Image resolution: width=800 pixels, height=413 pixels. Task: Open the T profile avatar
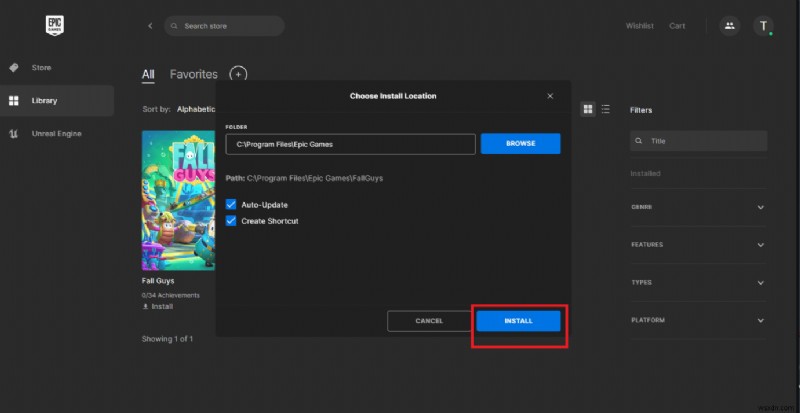pyautogui.click(x=763, y=26)
